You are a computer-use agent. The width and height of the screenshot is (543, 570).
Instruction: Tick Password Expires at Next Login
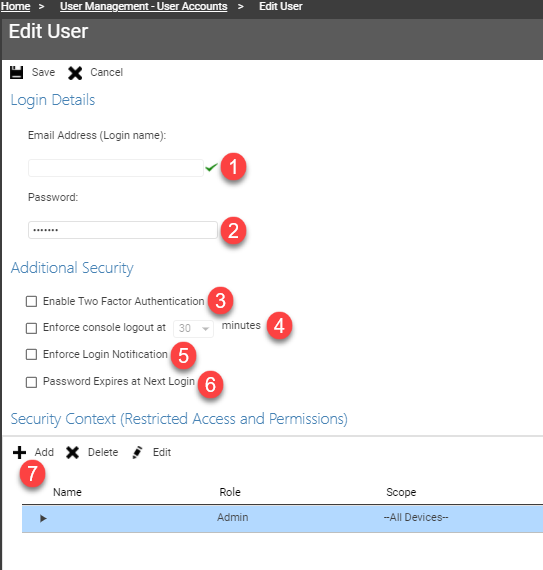(x=31, y=382)
